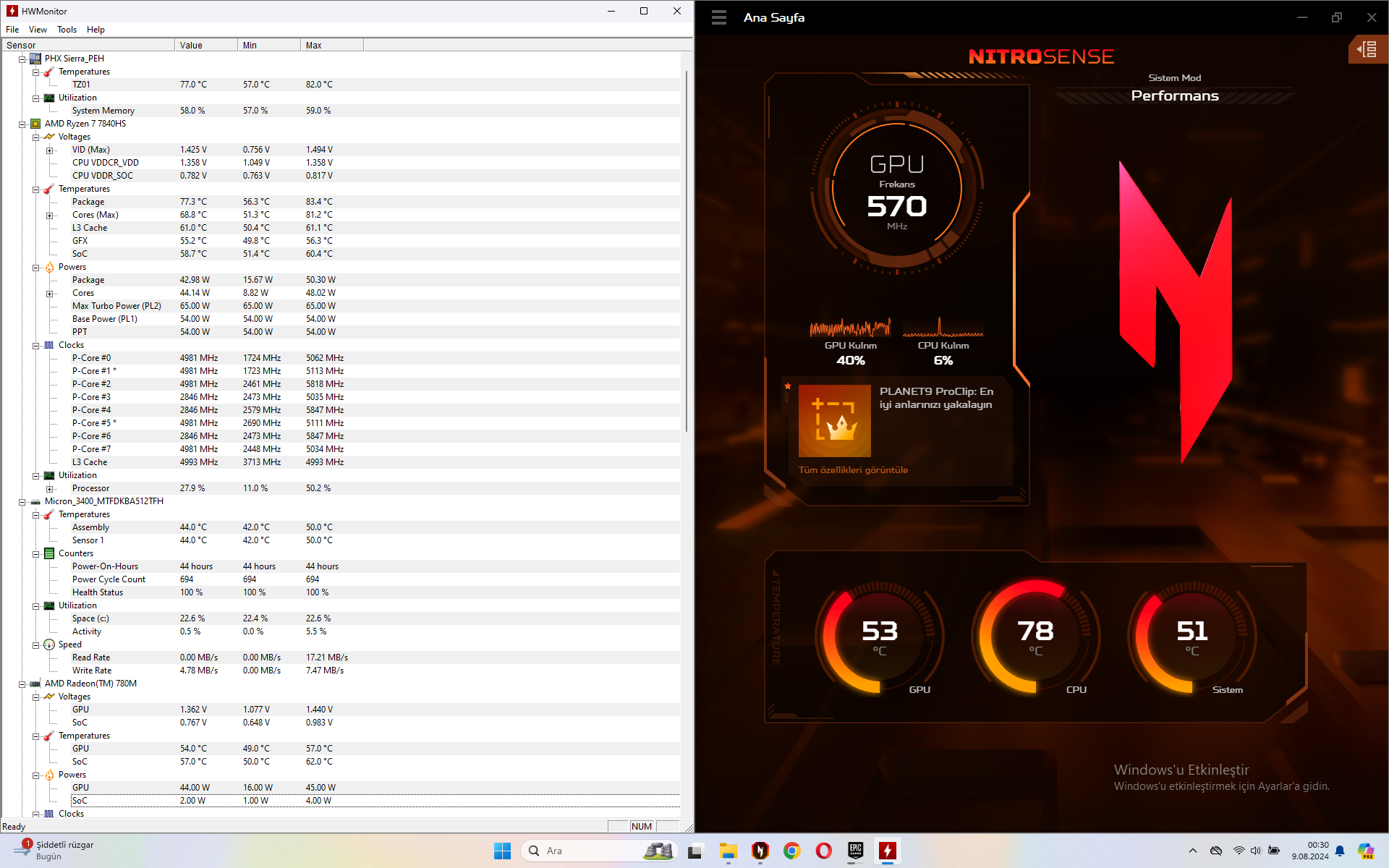Click the Performans system mode label

click(x=1175, y=95)
